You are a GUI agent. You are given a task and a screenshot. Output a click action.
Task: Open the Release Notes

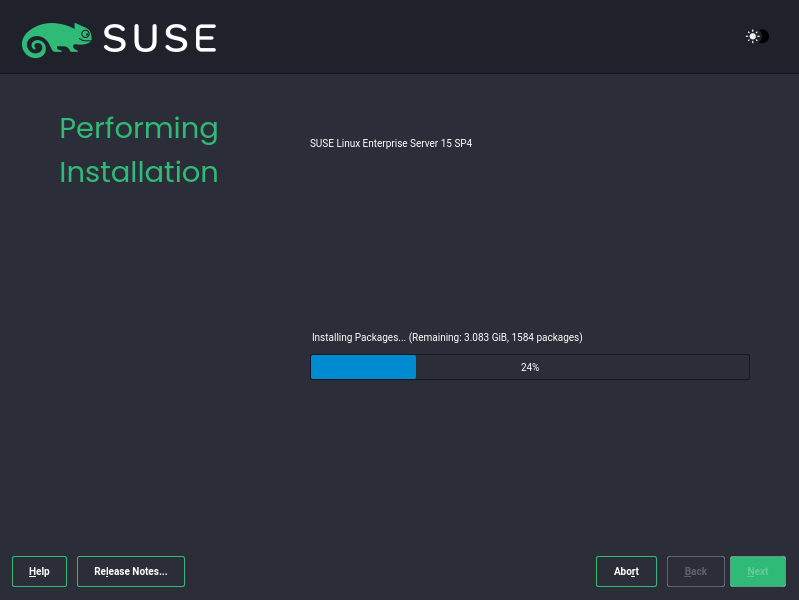coord(131,571)
